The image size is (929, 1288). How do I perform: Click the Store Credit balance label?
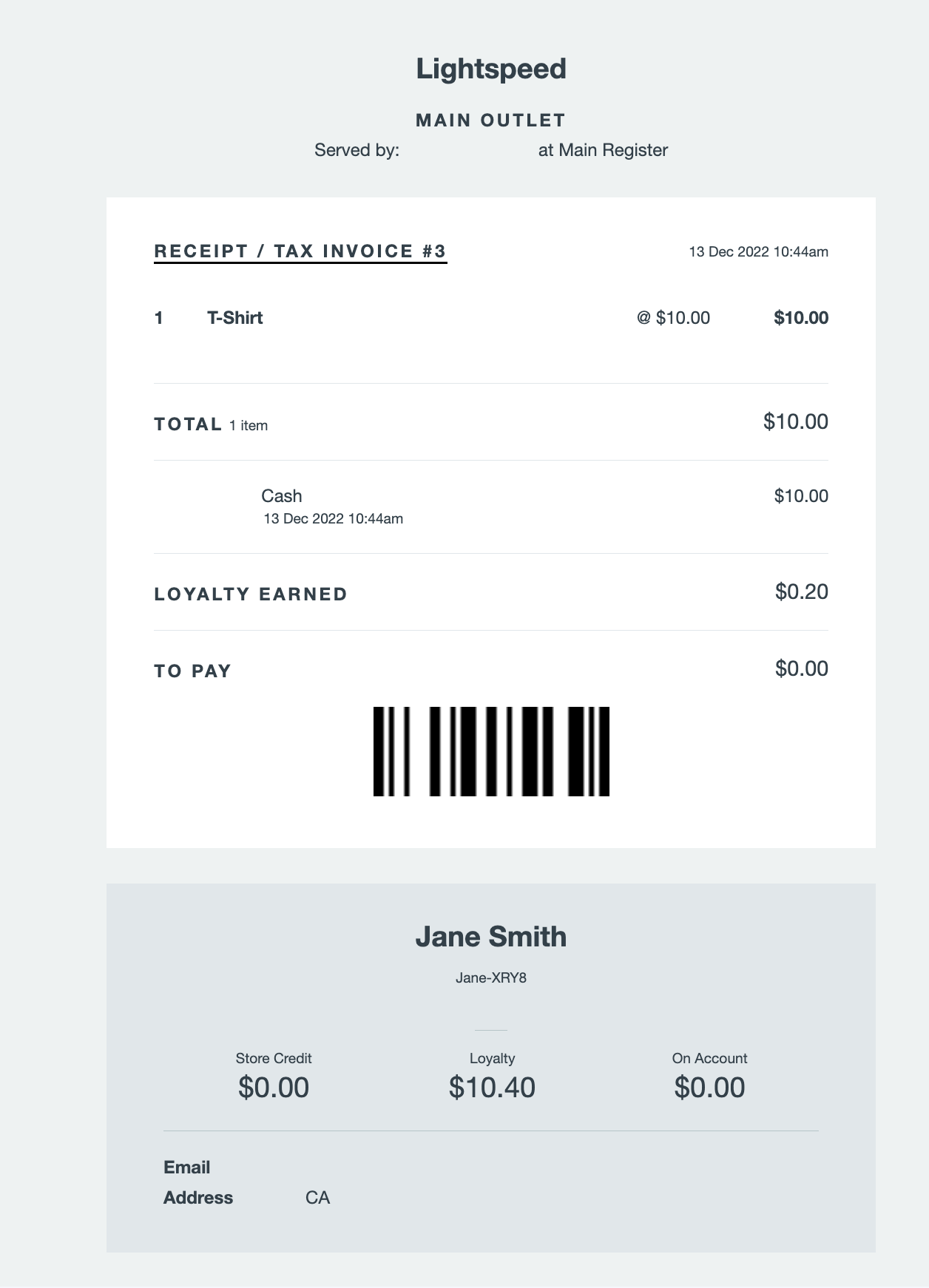tap(274, 1059)
